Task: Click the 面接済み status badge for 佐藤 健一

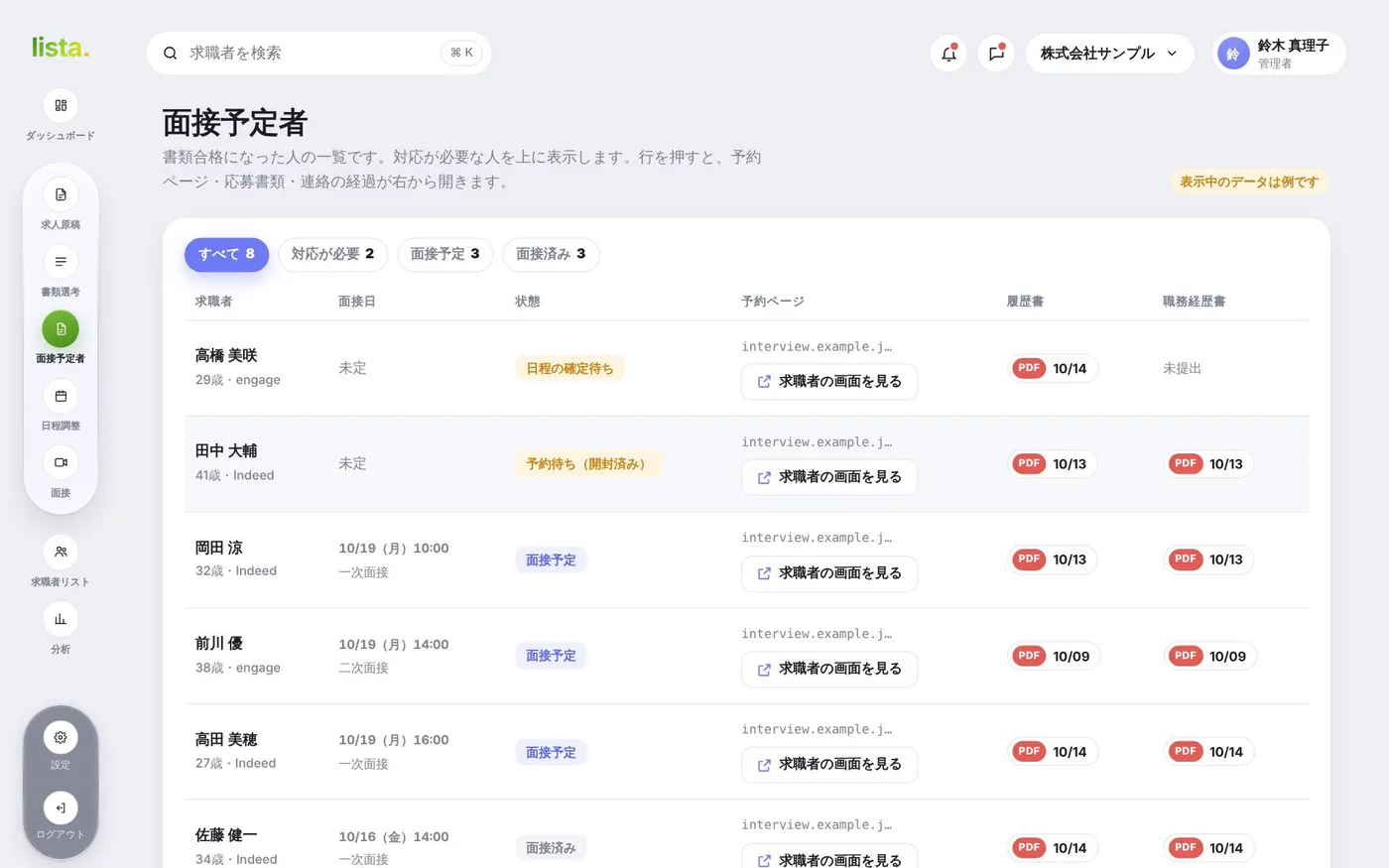Action: pyautogui.click(x=551, y=848)
